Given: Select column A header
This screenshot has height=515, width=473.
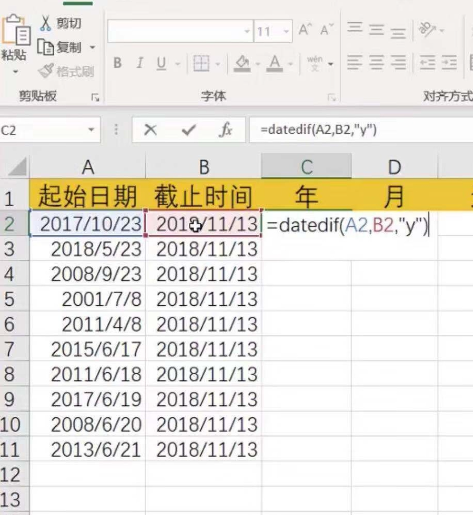Looking at the screenshot, I should pyautogui.click(x=88, y=167).
